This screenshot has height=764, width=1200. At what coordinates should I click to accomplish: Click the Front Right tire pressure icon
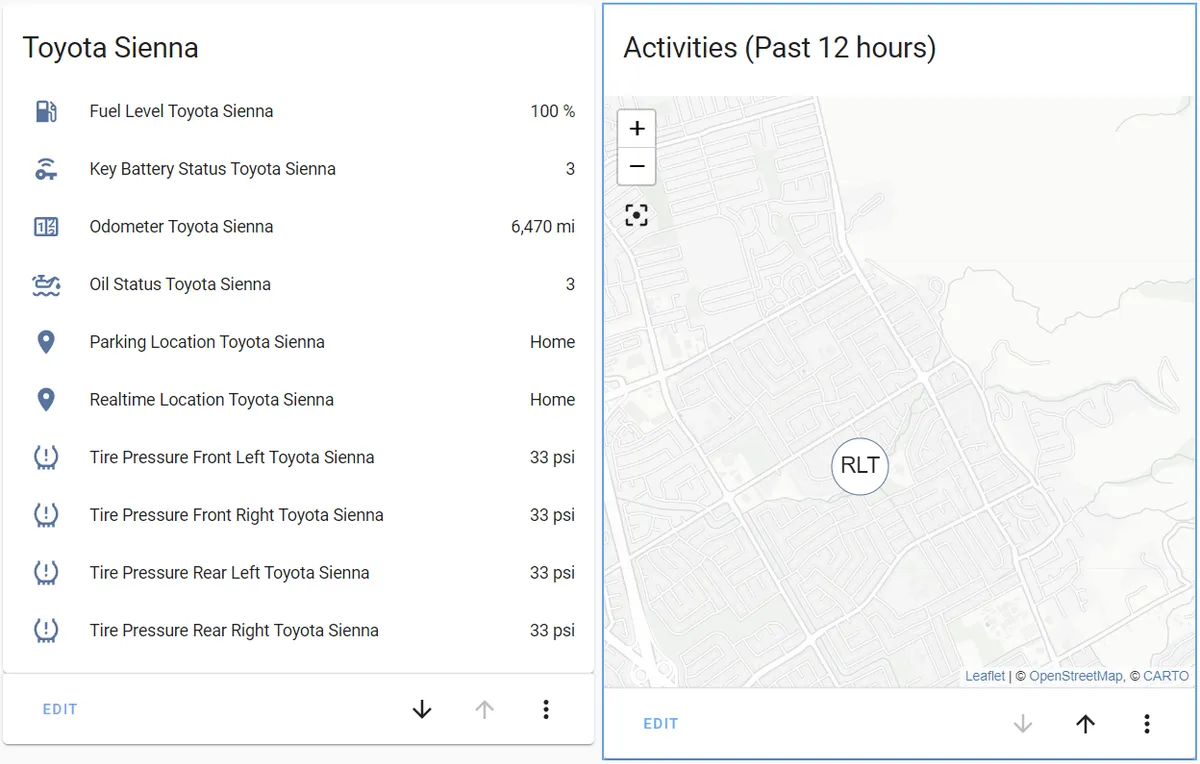coord(46,515)
